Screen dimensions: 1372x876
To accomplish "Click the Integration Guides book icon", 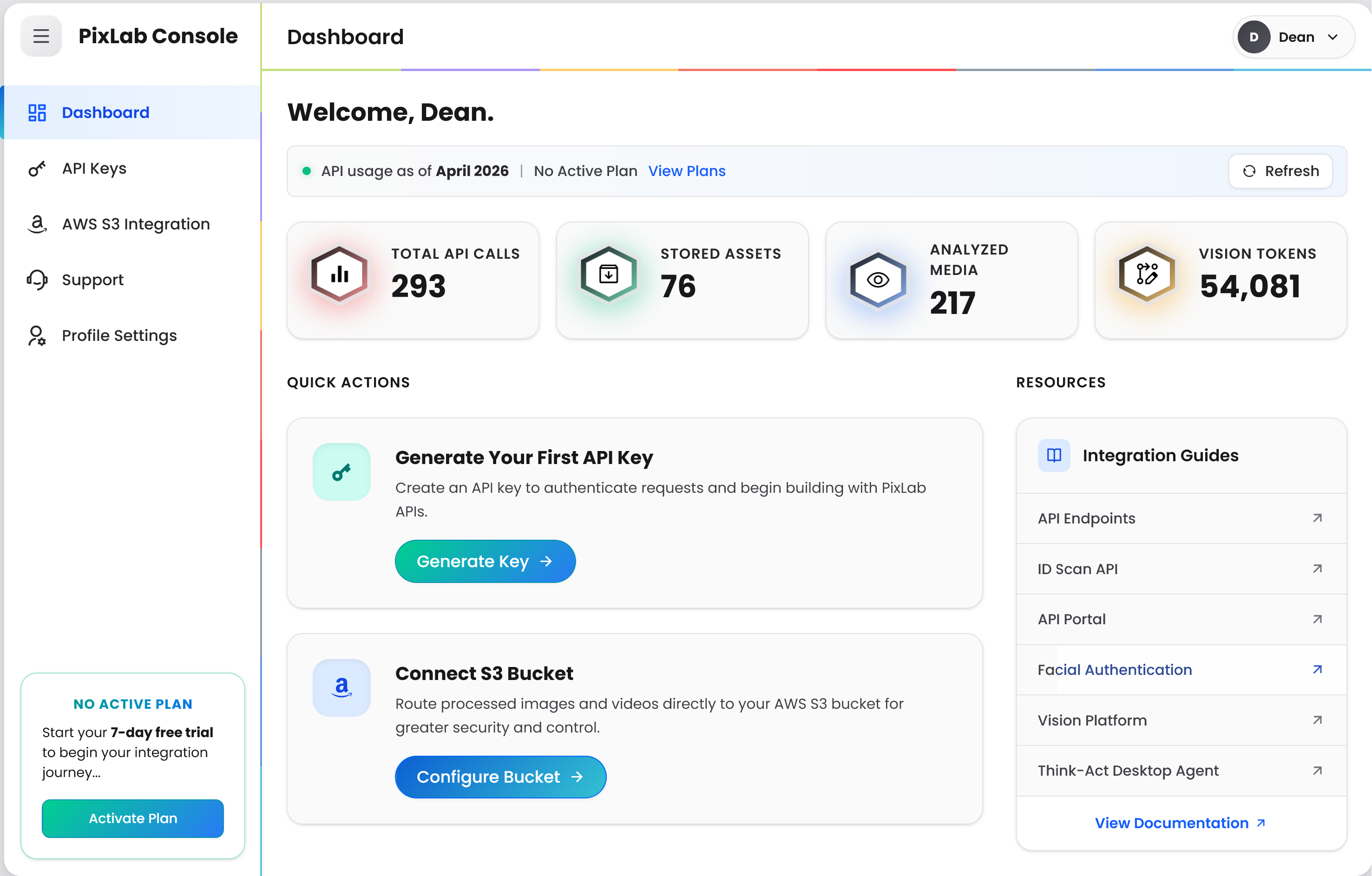I will (1053, 455).
